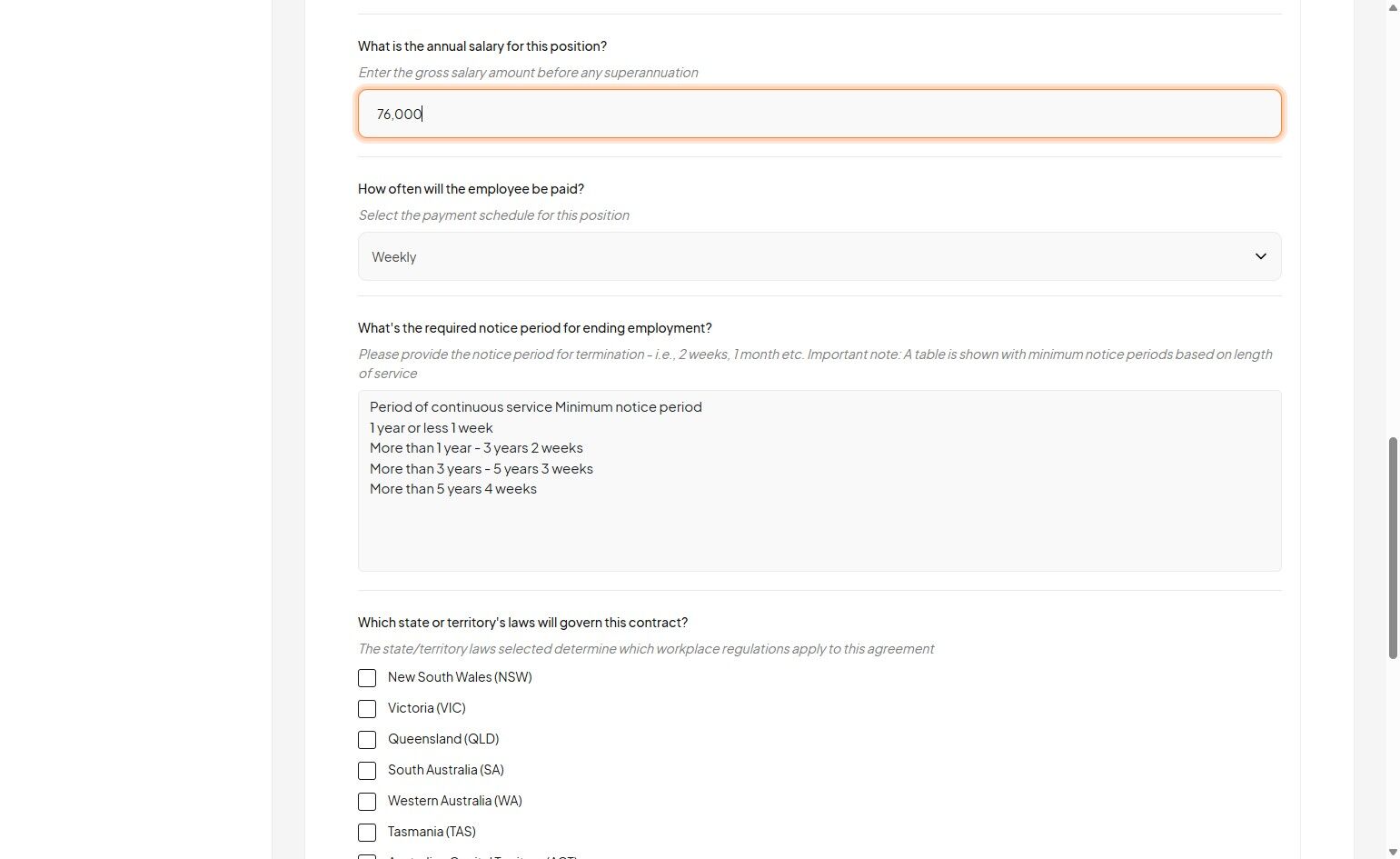The height and width of the screenshot is (859, 1400).
Task: Toggle the Western Australia (WA) checkbox
Action: 367,802
